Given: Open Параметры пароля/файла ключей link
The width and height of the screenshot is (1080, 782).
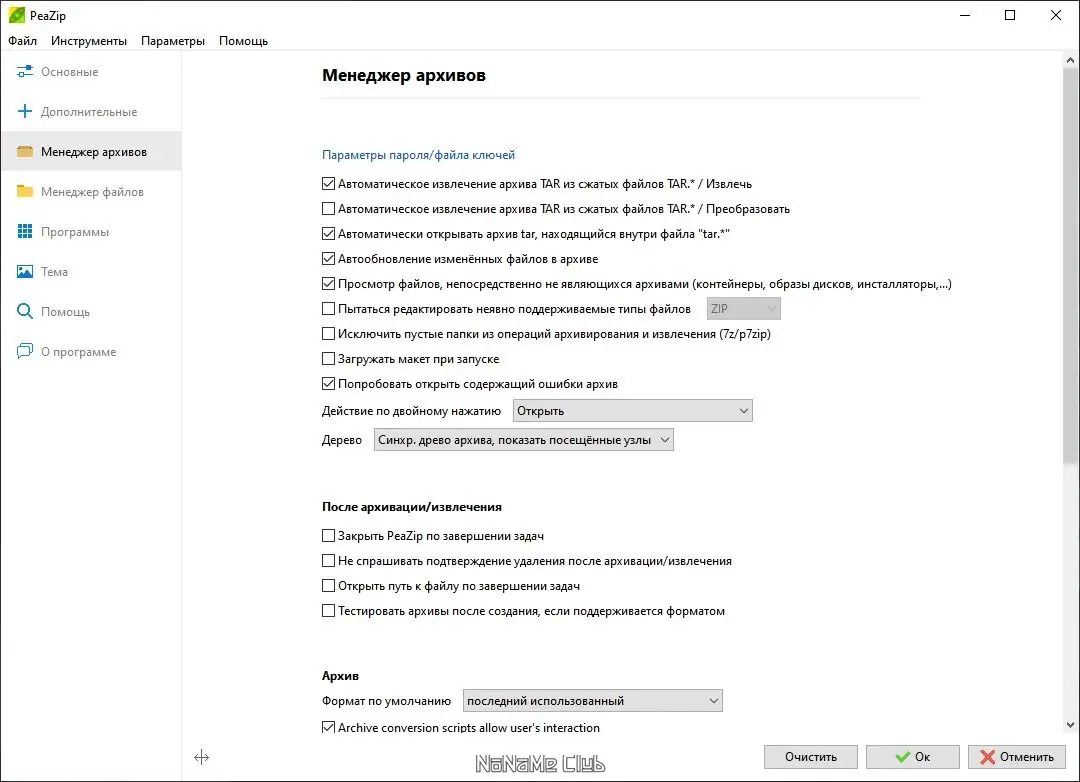Looking at the screenshot, I should click(x=418, y=155).
